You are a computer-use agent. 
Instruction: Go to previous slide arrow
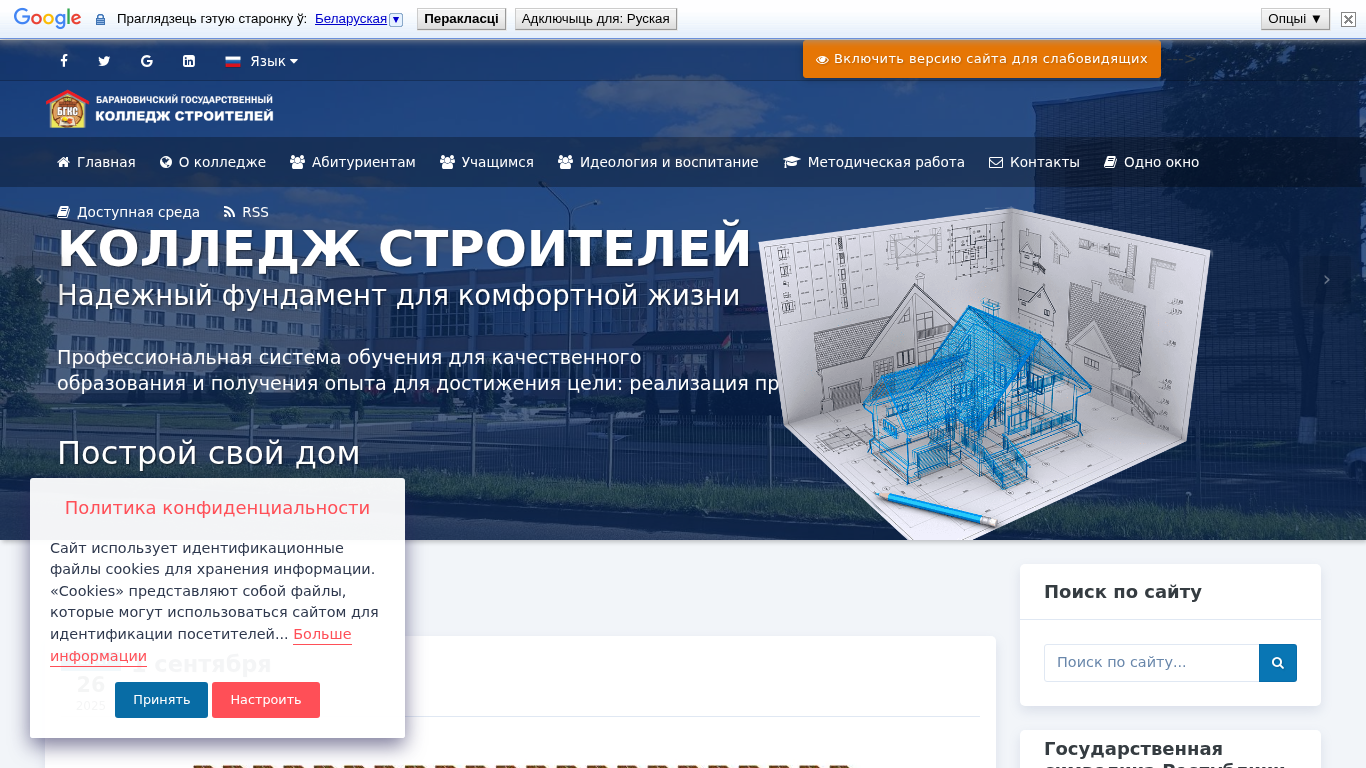pos(40,280)
